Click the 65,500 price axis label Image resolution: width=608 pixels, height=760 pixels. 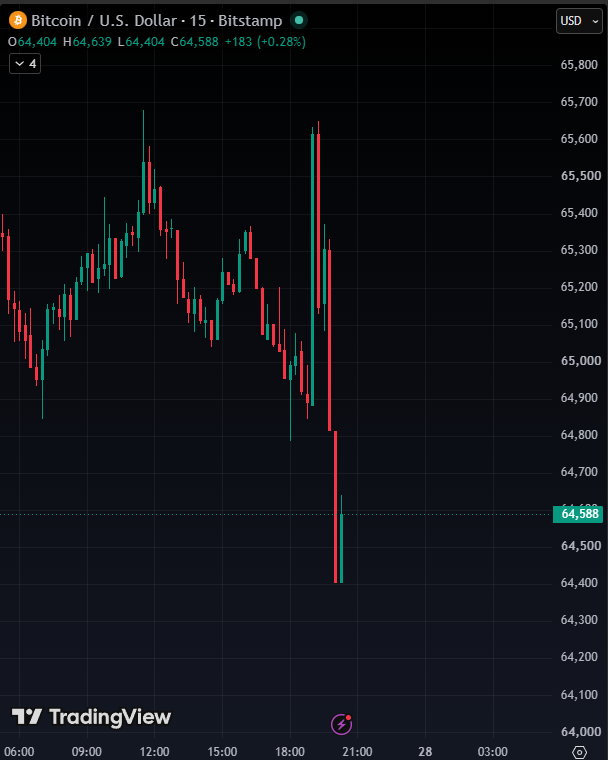pyautogui.click(x=580, y=176)
